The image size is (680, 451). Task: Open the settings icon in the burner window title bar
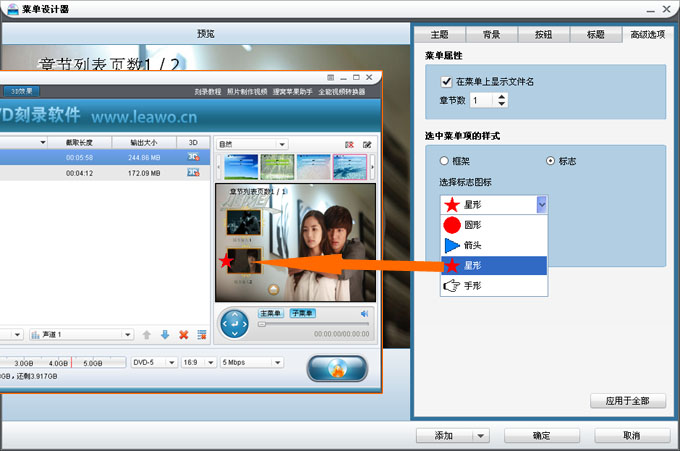pyautogui.click(x=330, y=78)
